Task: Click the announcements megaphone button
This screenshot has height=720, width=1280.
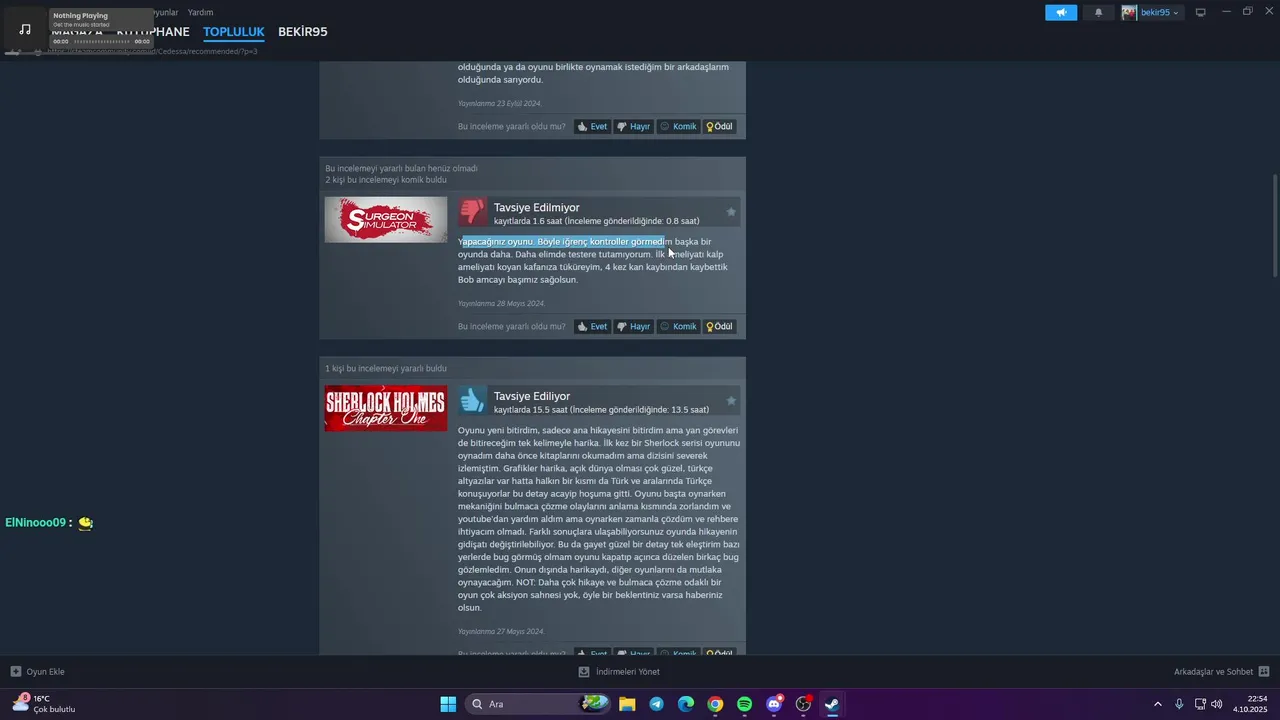Action: (1061, 13)
